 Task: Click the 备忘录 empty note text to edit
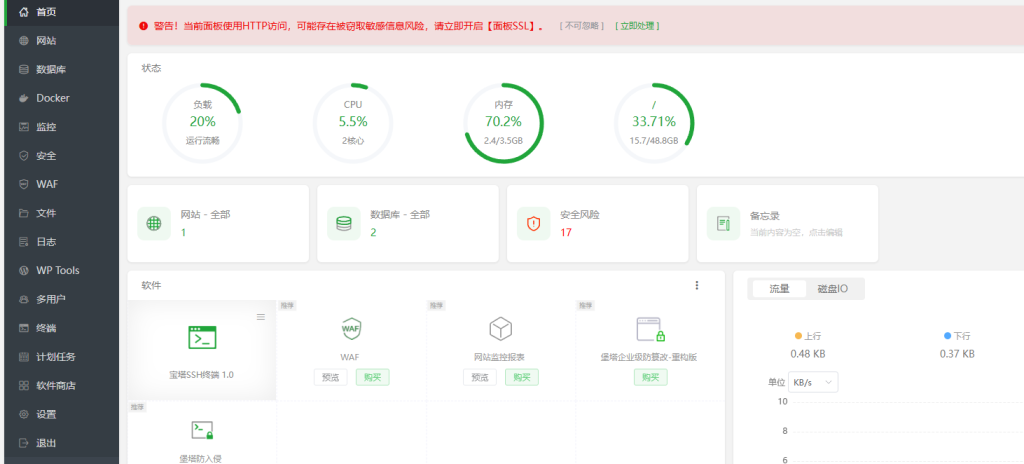coord(795,233)
